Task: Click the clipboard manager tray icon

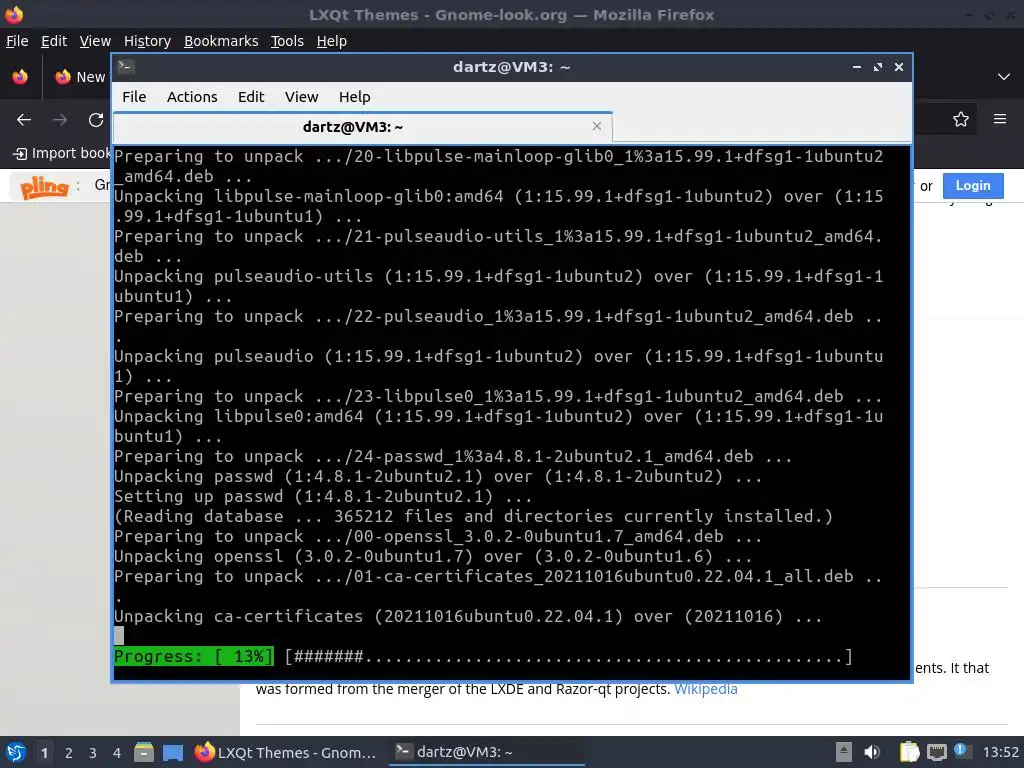Action: tap(909, 752)
